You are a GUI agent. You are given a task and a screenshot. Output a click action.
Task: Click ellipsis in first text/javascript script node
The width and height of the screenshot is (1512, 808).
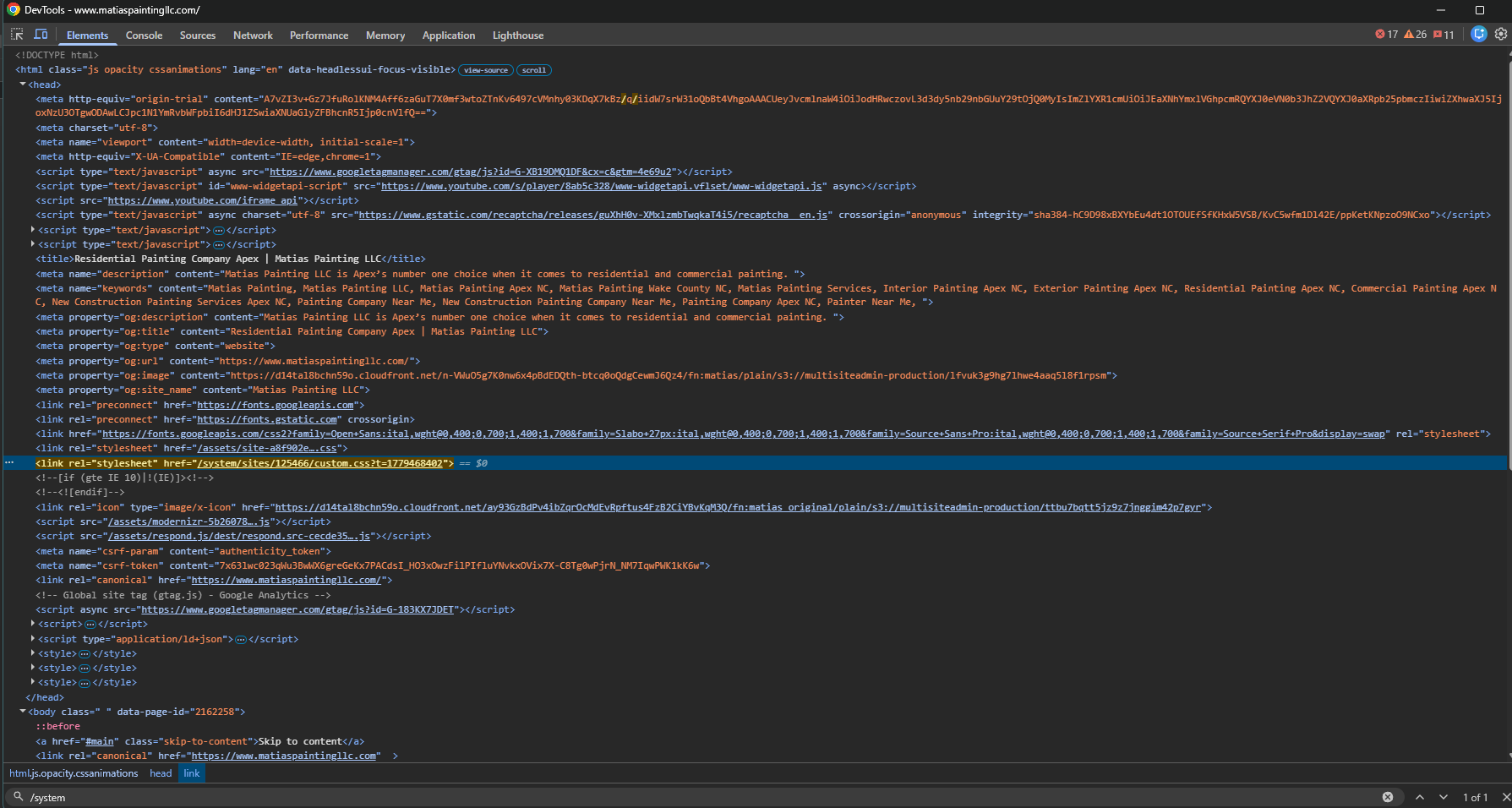click(x=219, y=230)
